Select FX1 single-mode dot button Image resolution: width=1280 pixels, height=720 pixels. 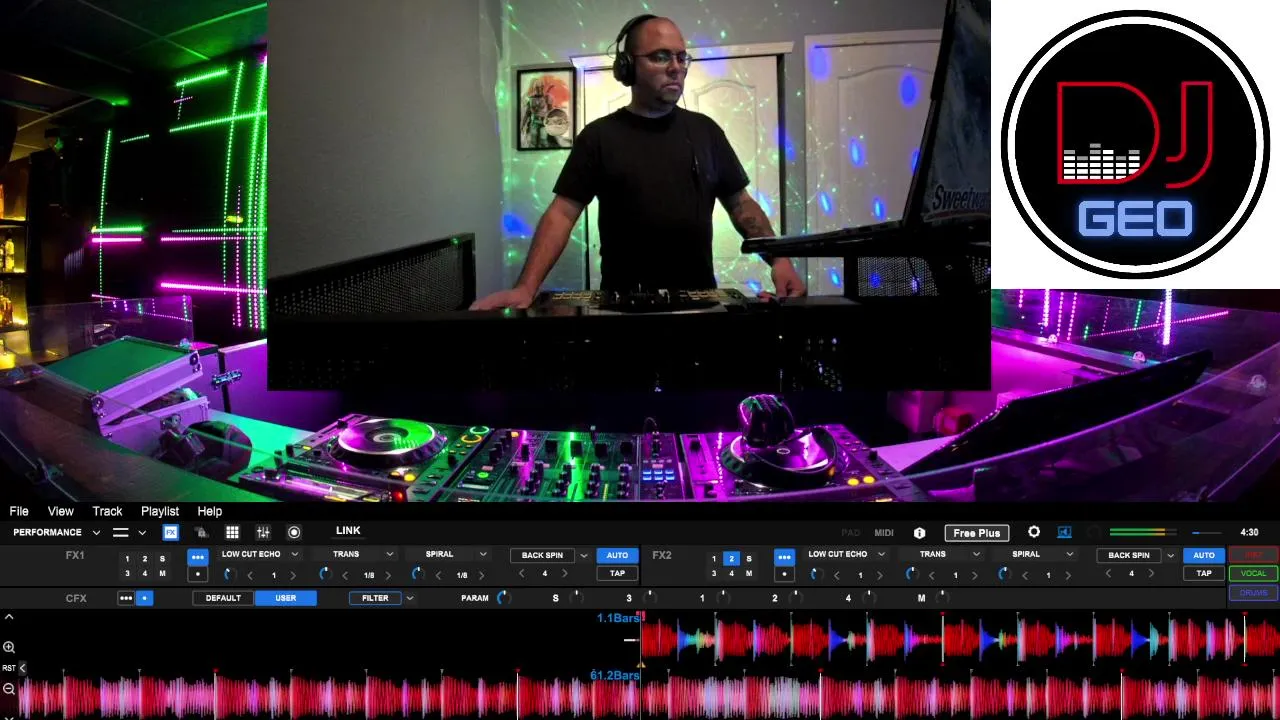click(198, 574)
